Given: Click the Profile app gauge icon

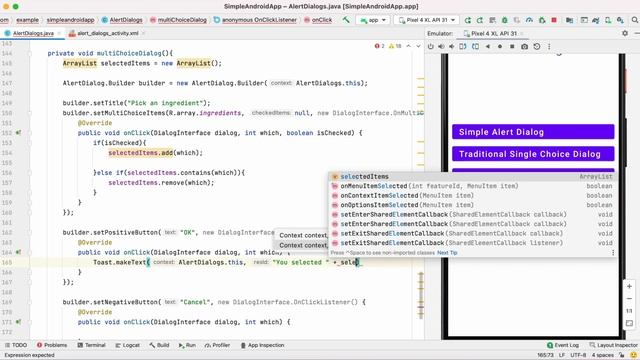Looking at the screenshot, I should (x=529, y=20).
